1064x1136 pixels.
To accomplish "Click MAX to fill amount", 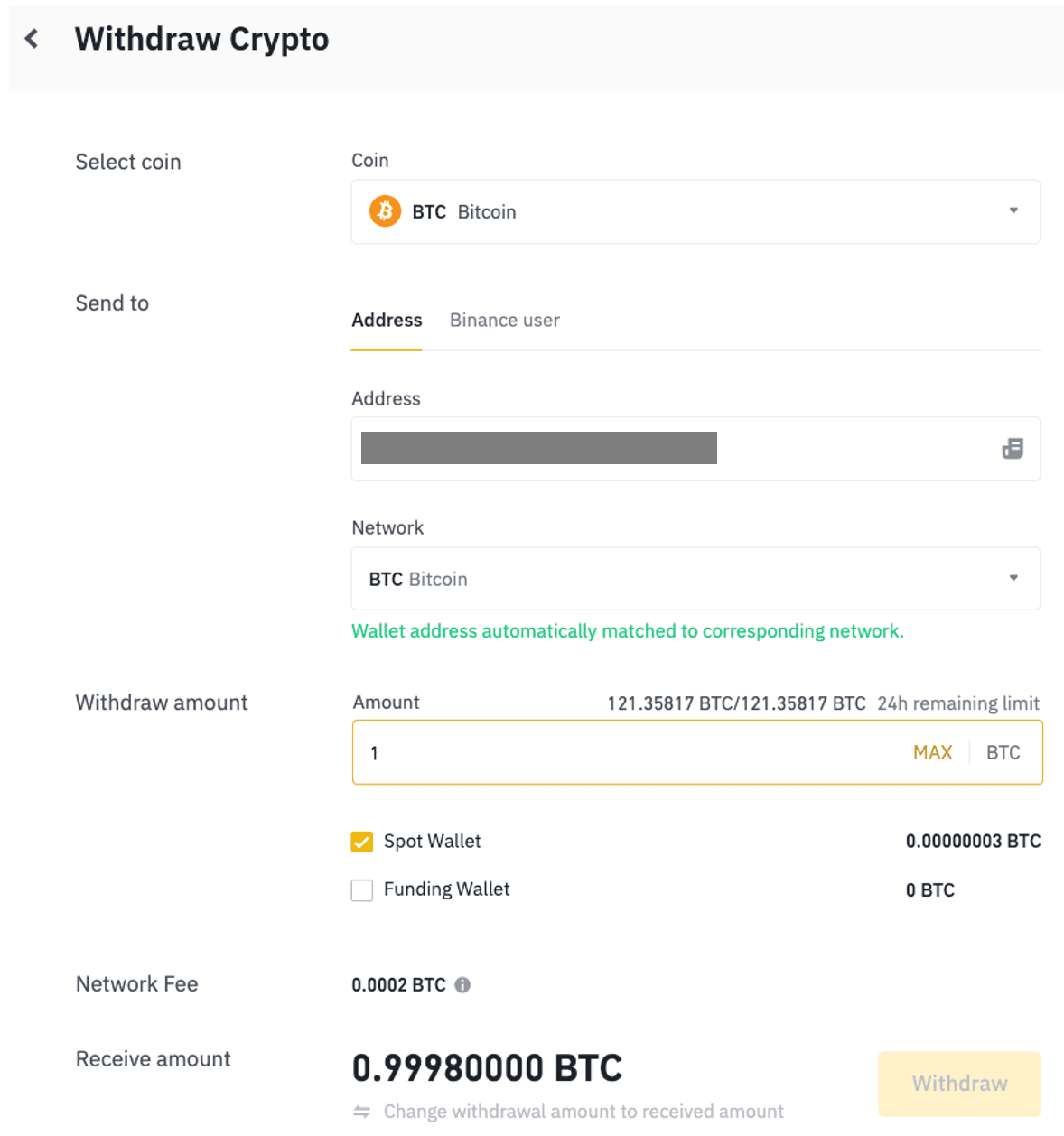I will pos(932,752).
